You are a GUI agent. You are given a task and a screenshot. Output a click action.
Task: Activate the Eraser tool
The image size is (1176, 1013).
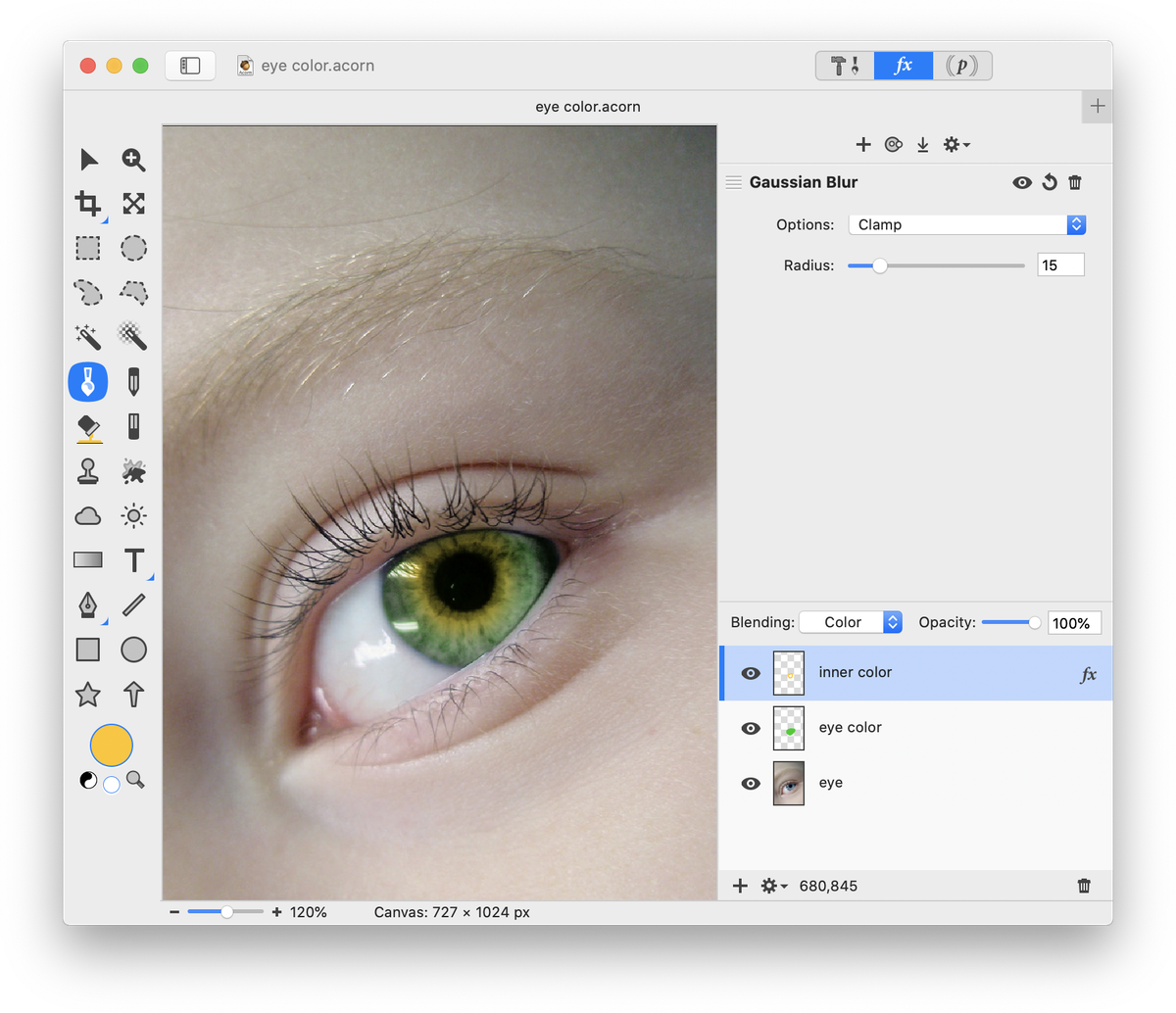(x=133, y=427)
